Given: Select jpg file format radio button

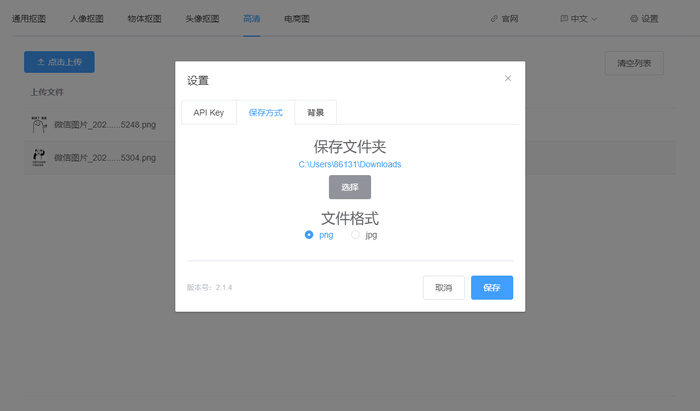Looking at the screenshot, I should tap(355, 235).
